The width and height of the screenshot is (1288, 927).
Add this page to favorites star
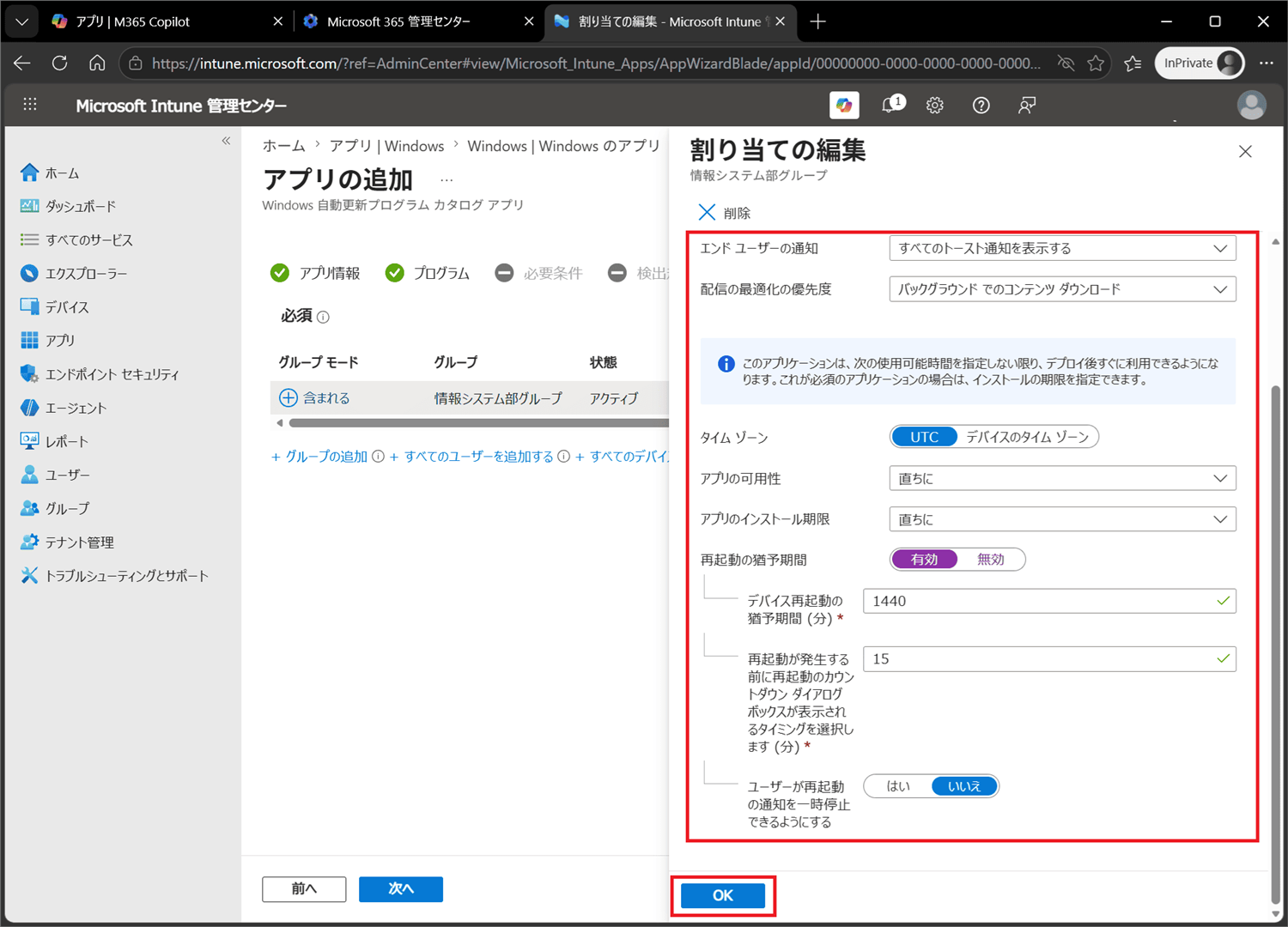[1096, 63]
